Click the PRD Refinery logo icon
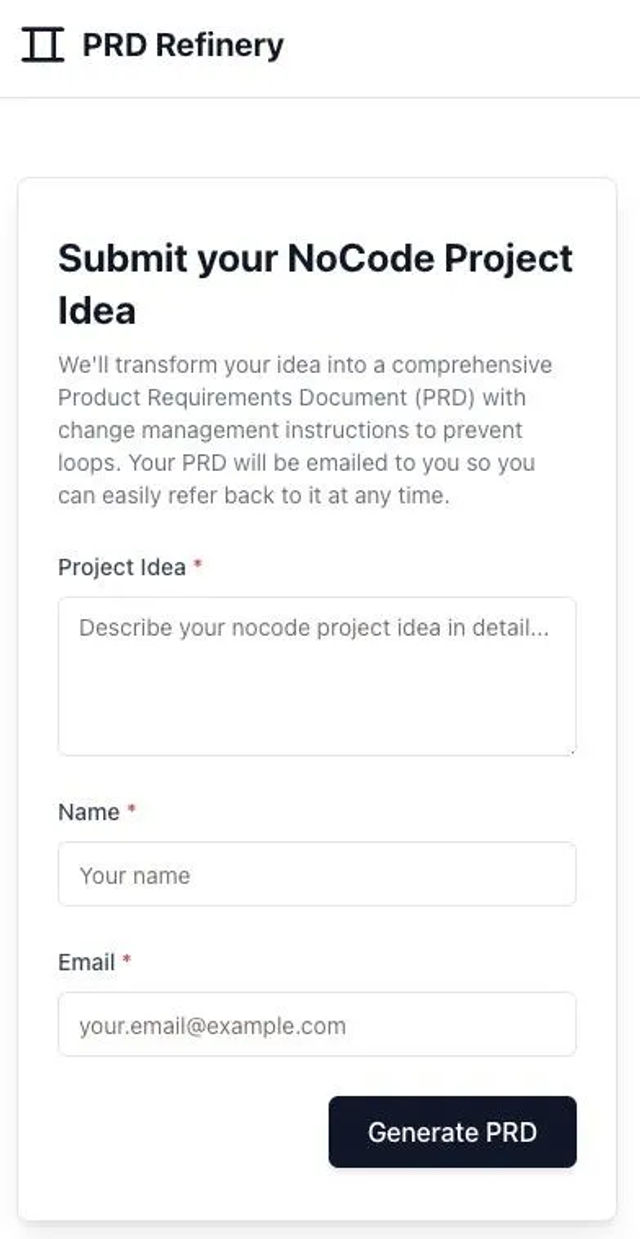The width and height of the screenshot is (640, 1239). click(42, 45)
